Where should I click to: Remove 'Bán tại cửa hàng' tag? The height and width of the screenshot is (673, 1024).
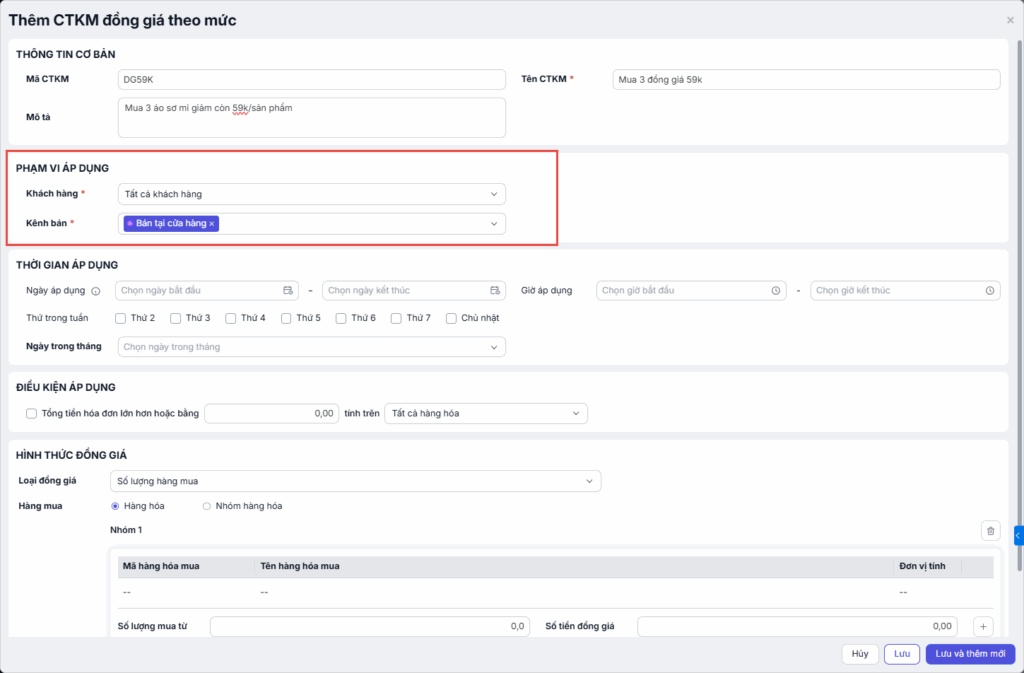coord(212,224)
